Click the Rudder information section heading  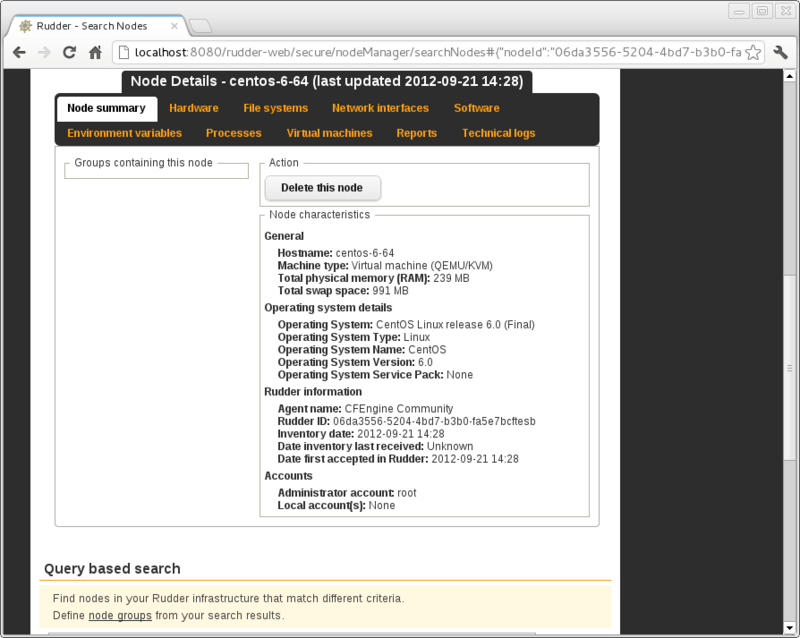coord(313,392)
